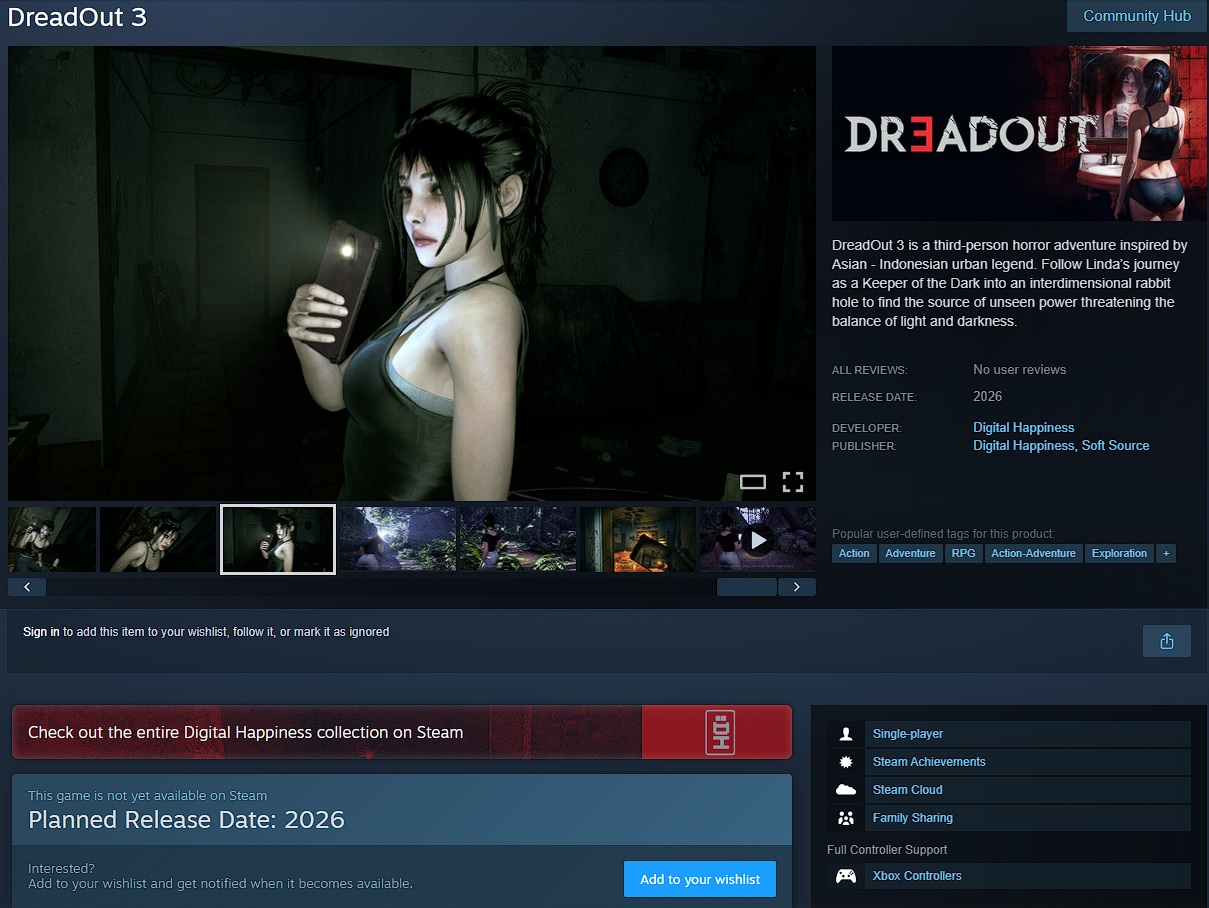Select the first screenshot thumbnail
Screen dimensions: 1209x908
tap(52, 539)
